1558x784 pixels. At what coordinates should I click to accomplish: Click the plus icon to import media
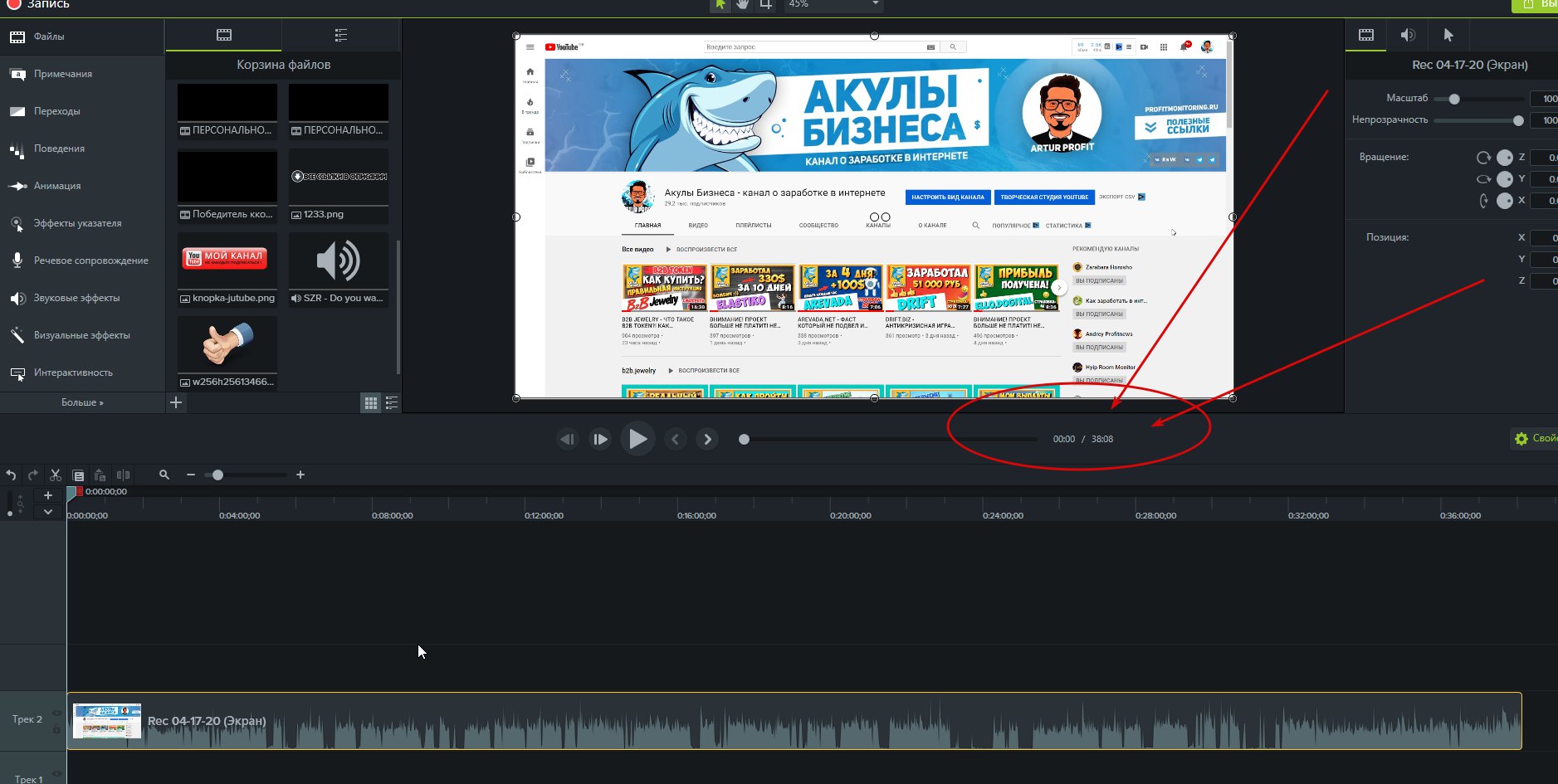pyautogui.click(x=176, y=402)
